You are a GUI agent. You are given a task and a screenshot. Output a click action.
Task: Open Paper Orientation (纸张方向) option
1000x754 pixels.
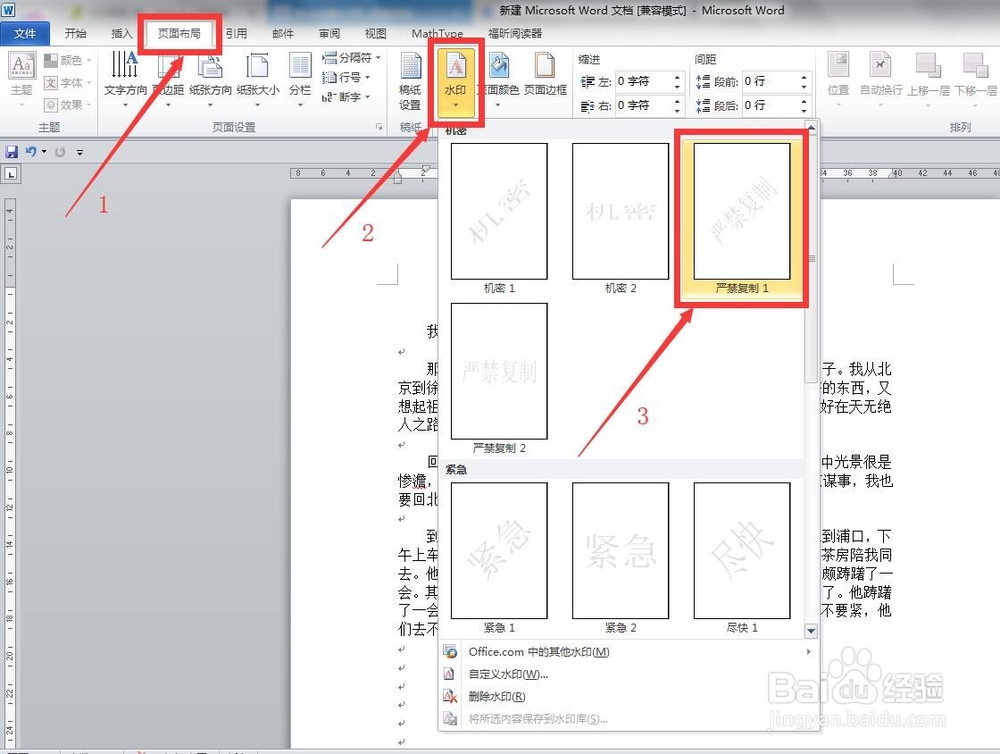pyautogui.click(x=210, y=78)
